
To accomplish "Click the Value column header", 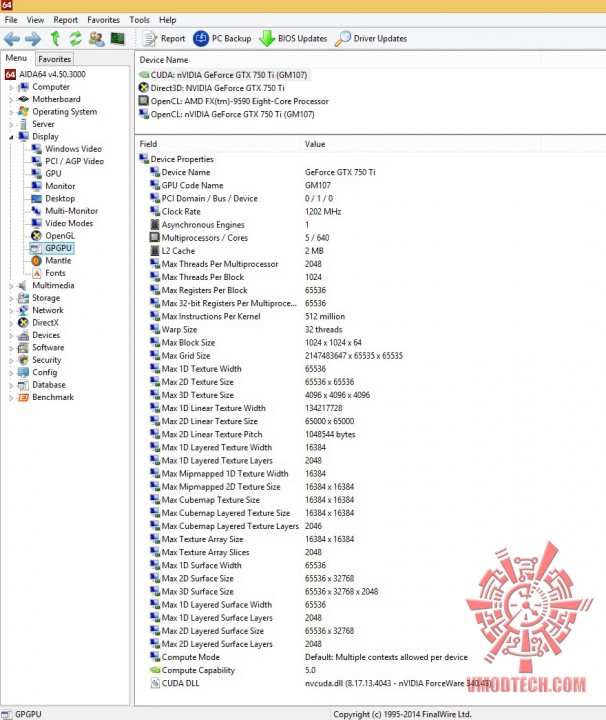I will click(x=421, y=144).
